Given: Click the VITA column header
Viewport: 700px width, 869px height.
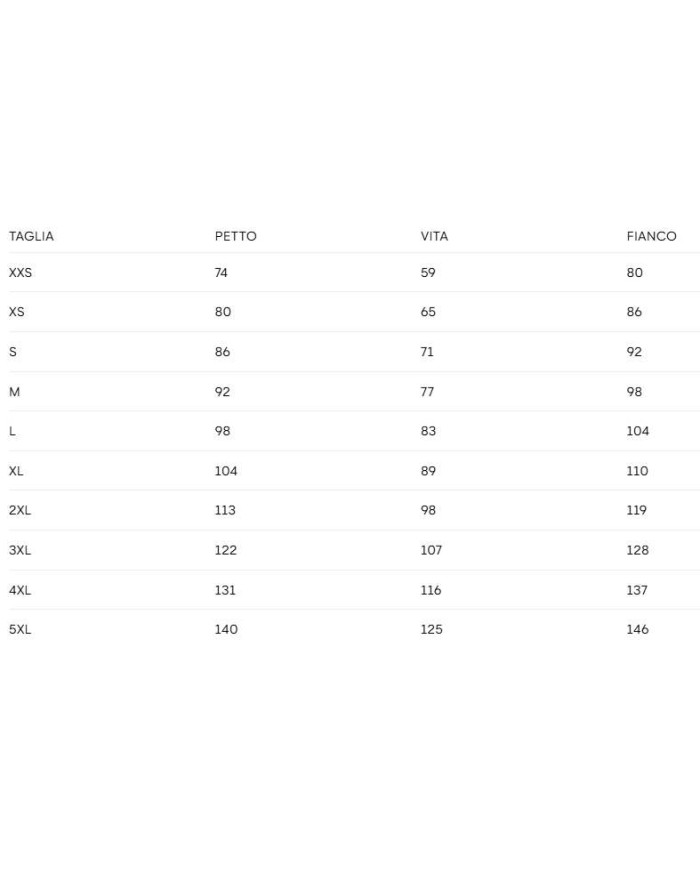Looking at the screenshot, I should [x=434, y=236].
